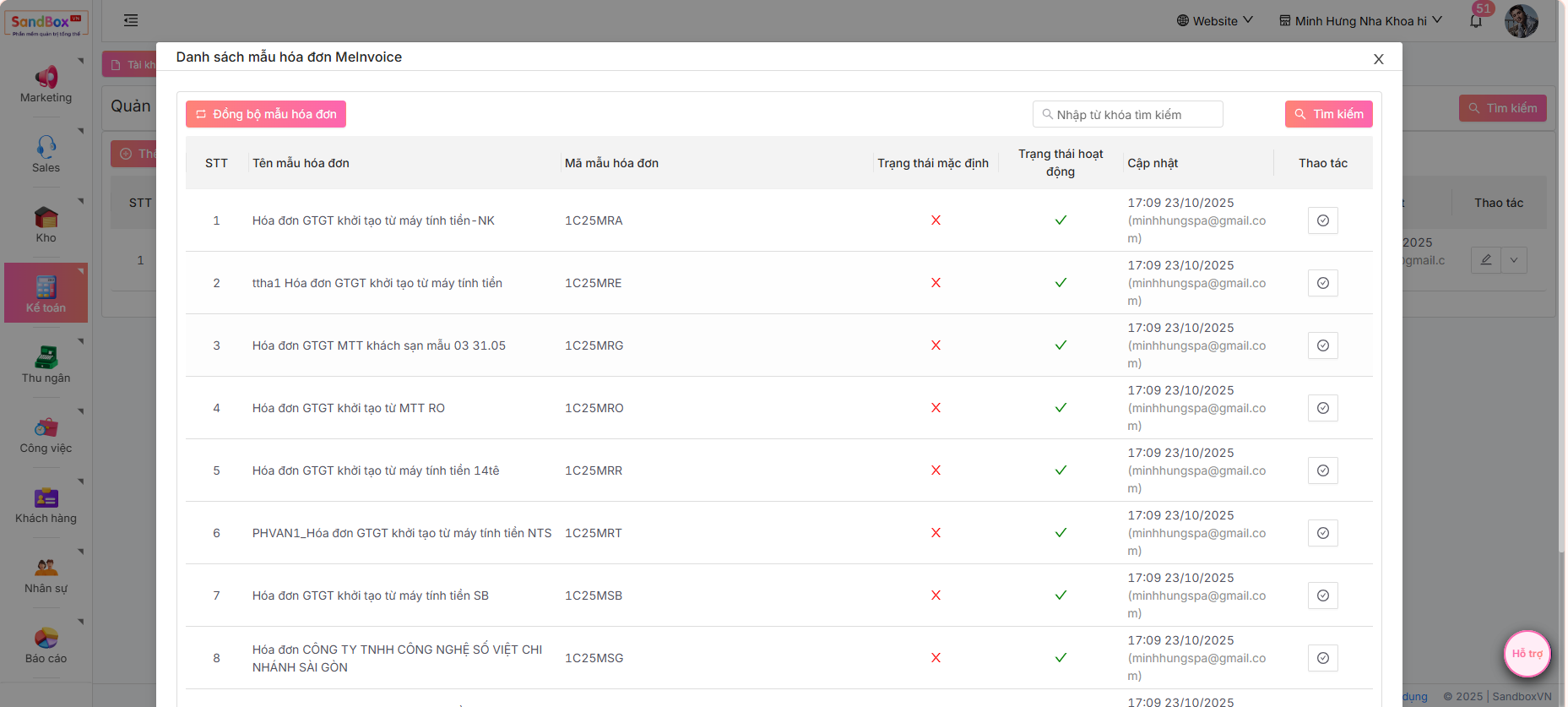Screen dimensions: 1568x707
Task: Set template 1C25MSB as default
Action: [x=1322, y=596]
